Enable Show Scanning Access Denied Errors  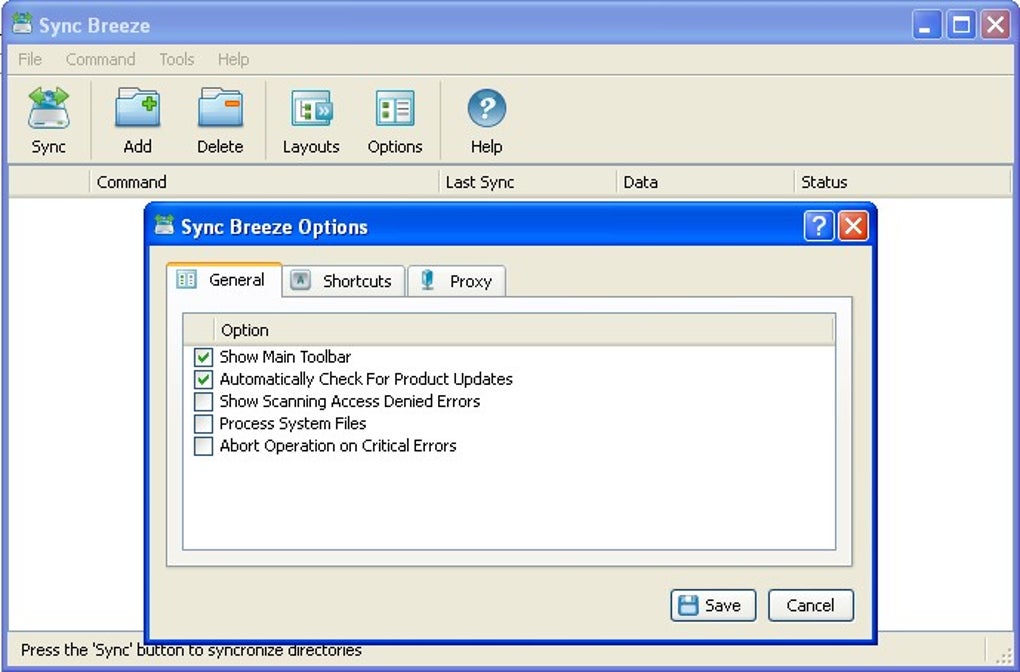203,401
